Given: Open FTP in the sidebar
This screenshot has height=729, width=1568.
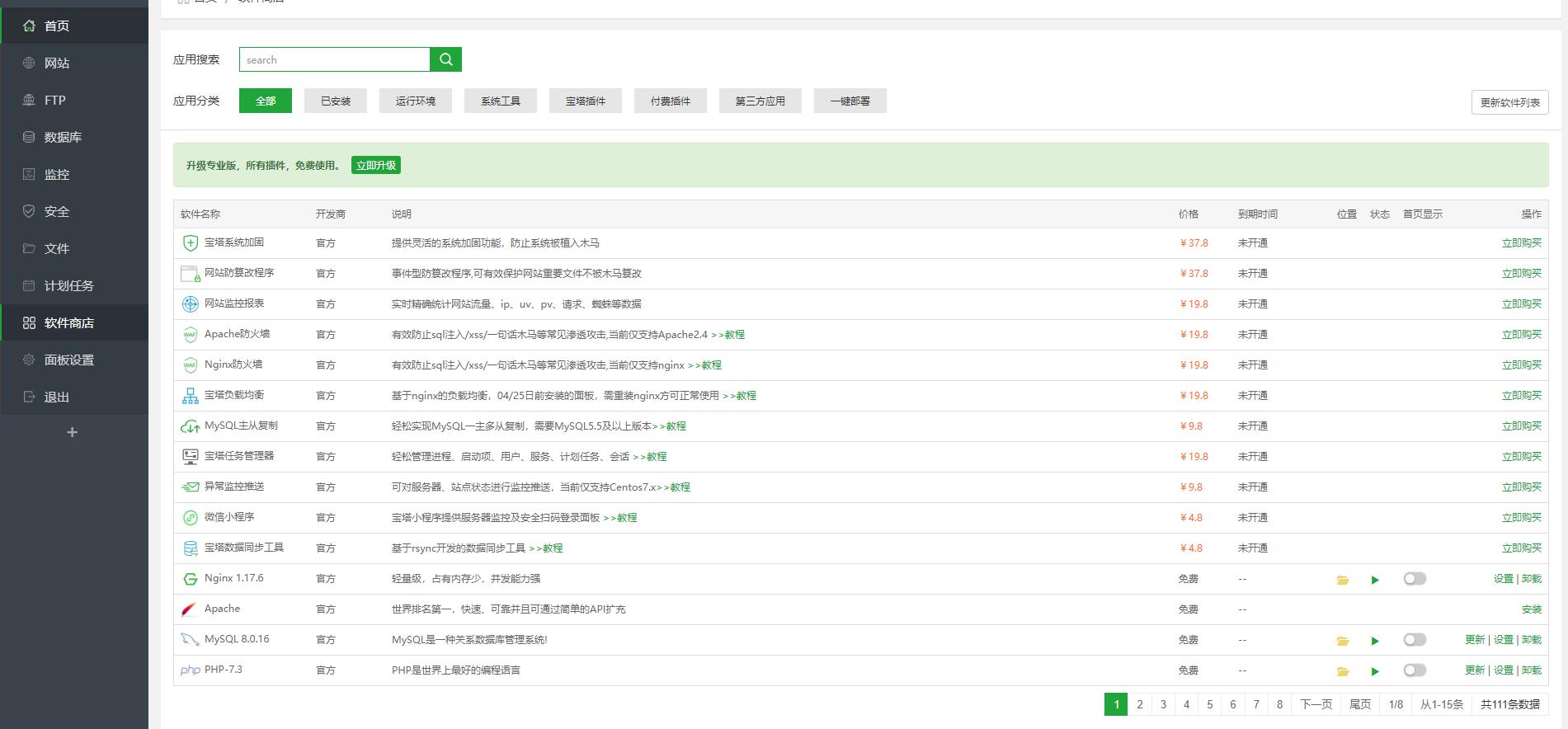Looking at the screenshot, I should pos(74,100).
